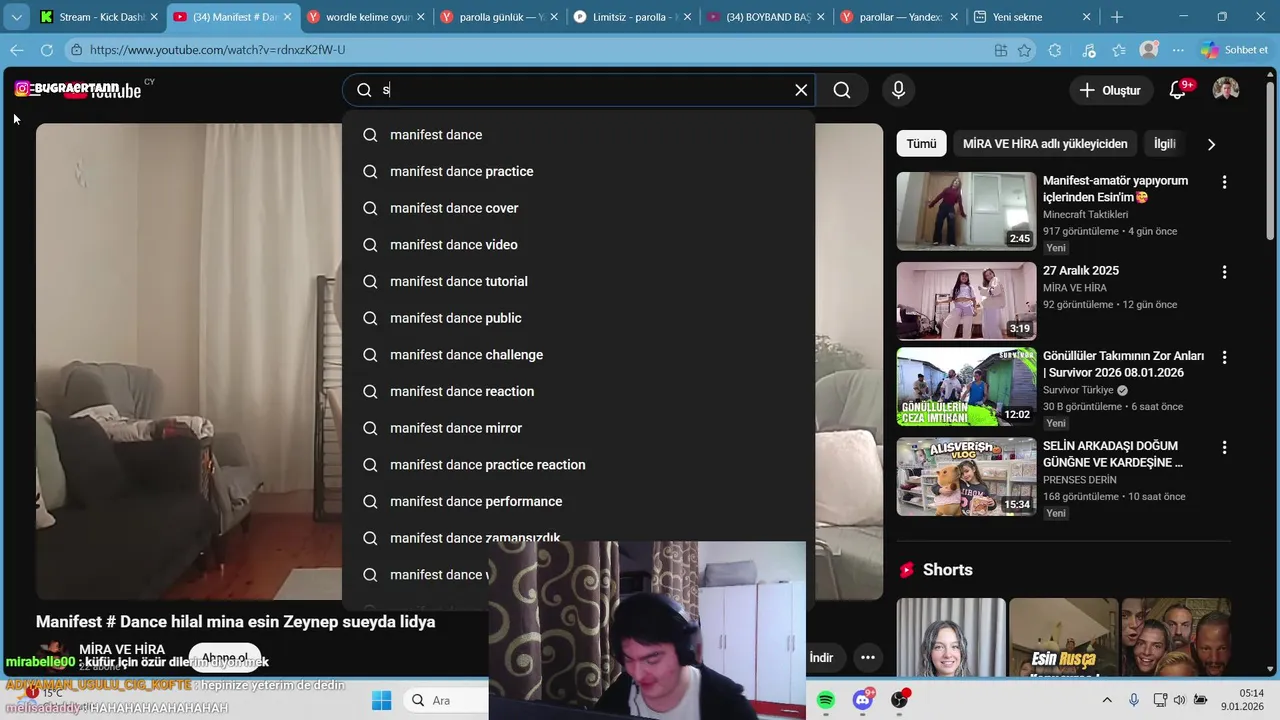The height and width of the screenshot is (720, 1280).
Task: Select MİRA VE HİRA adlı yükleyiciden chip
Action: click(1045, 144)
